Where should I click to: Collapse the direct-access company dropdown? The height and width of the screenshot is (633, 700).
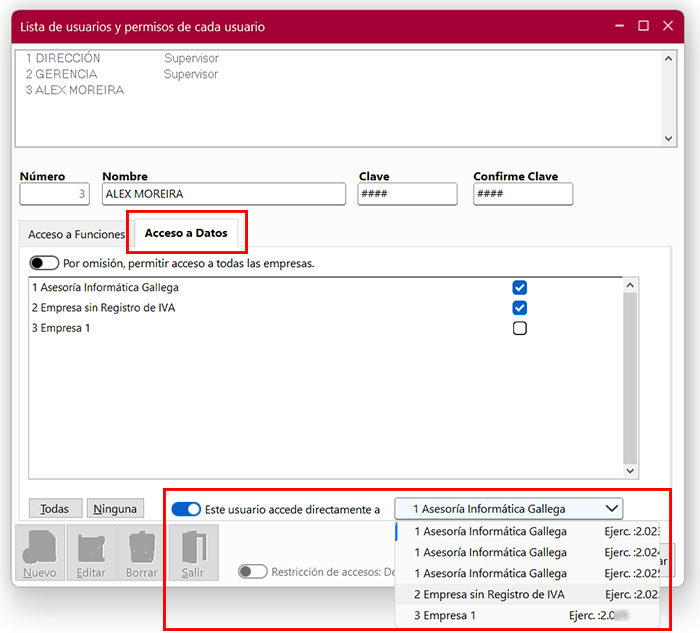(611, 508)
